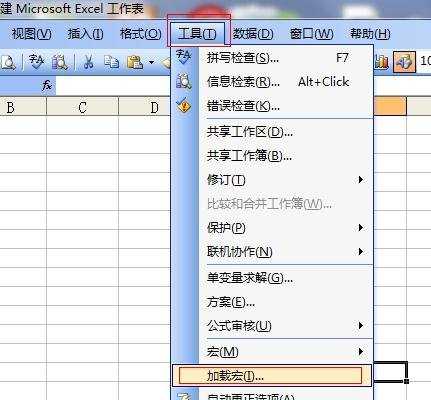
Task: Select column C header
Action: click(x=82, y=107)
